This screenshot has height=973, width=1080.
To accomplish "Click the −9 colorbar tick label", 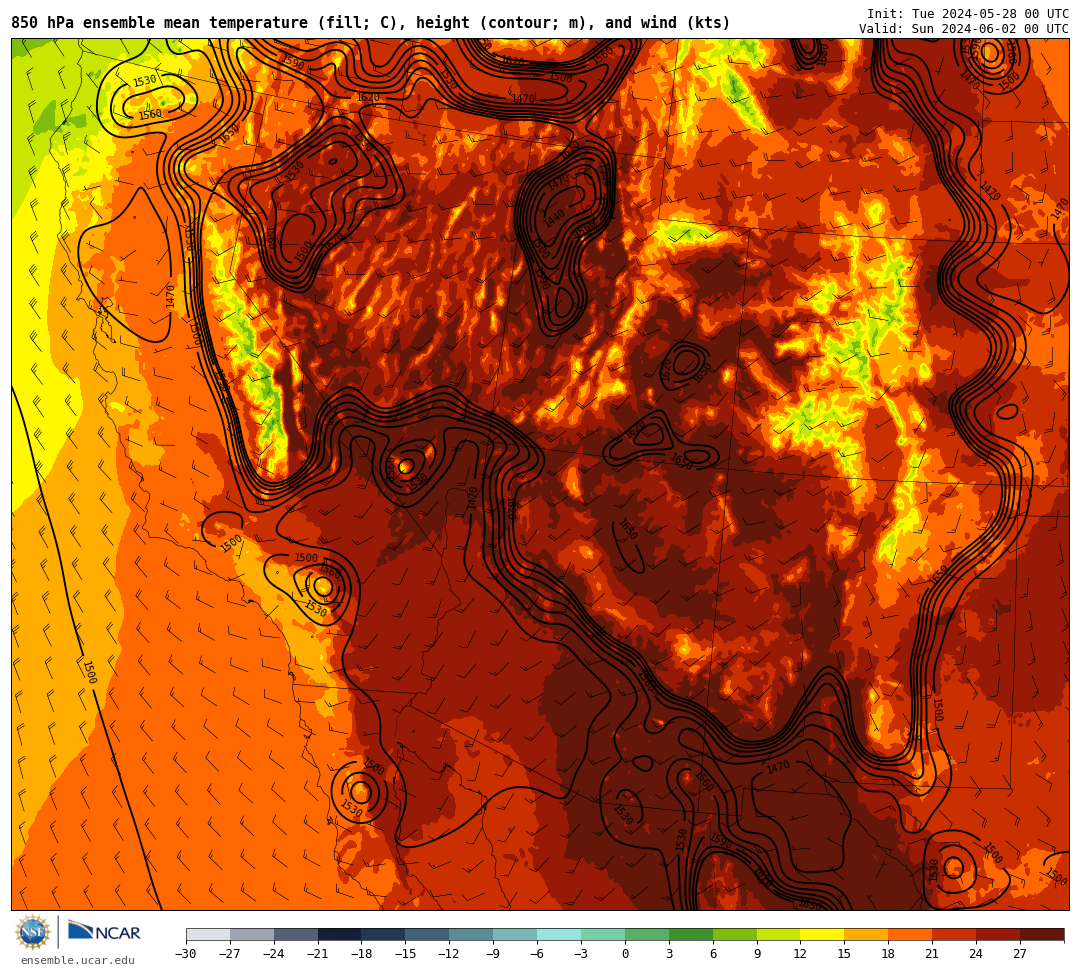I will [492, 954].
